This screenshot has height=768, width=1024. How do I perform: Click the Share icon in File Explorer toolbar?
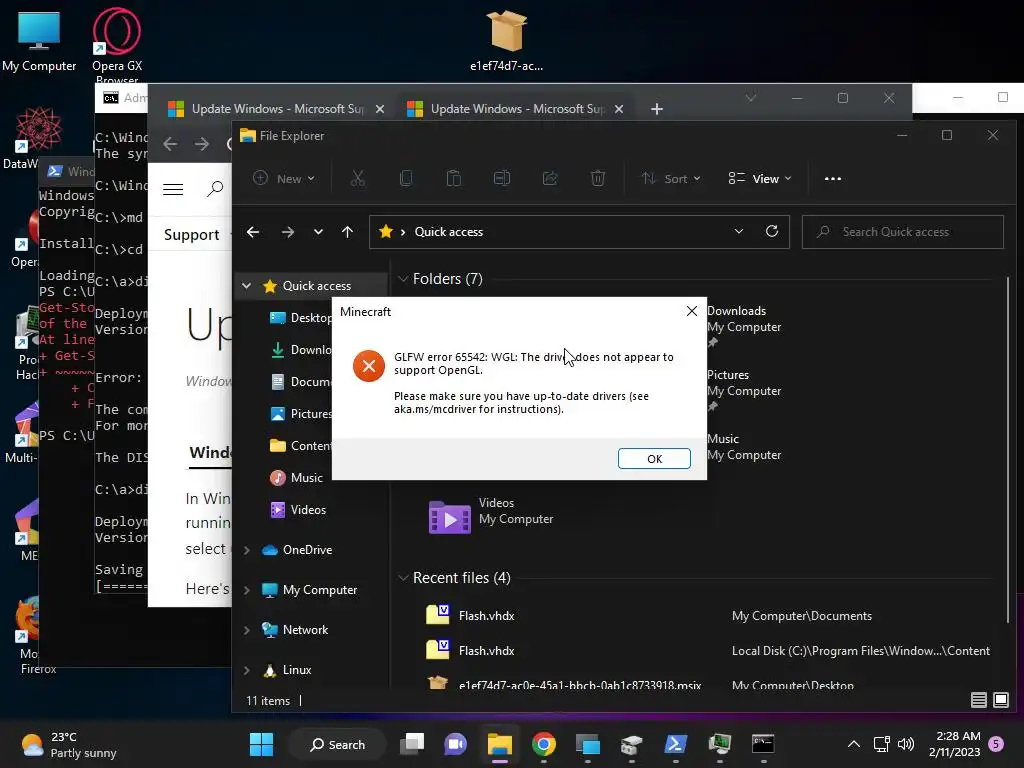click(x=550, y=178)
